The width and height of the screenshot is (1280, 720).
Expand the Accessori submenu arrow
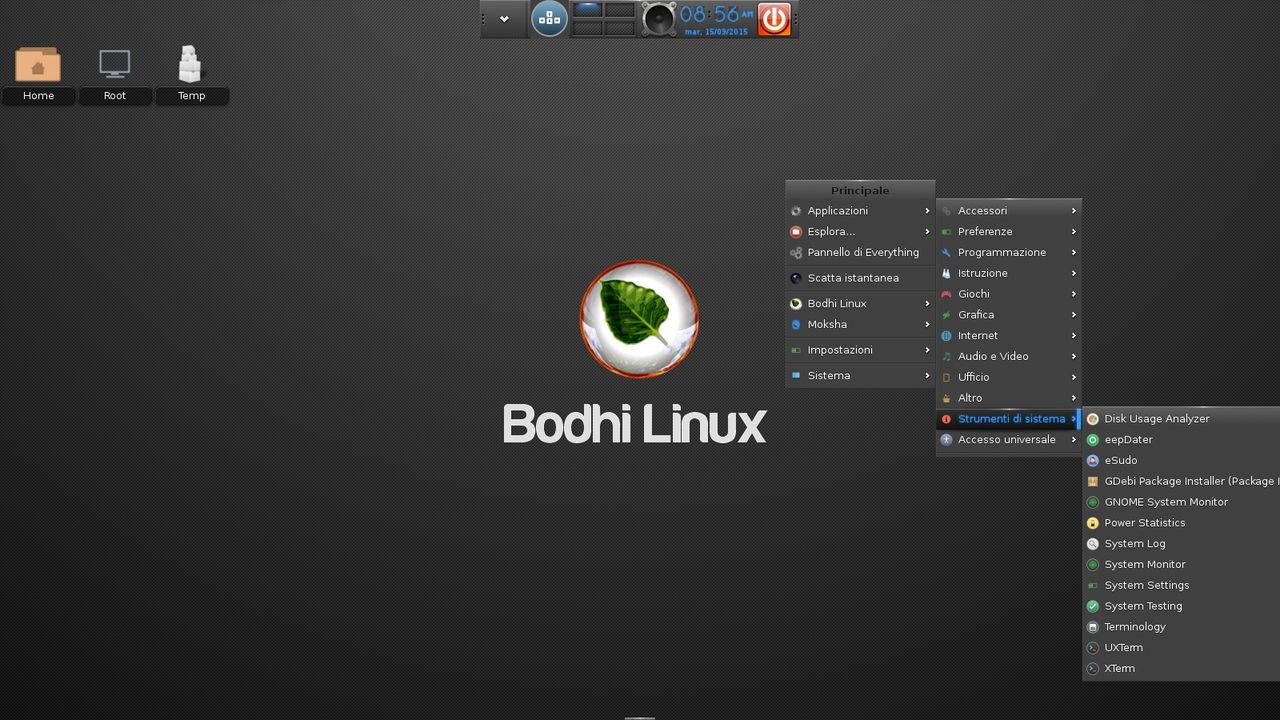[1074, 211]
